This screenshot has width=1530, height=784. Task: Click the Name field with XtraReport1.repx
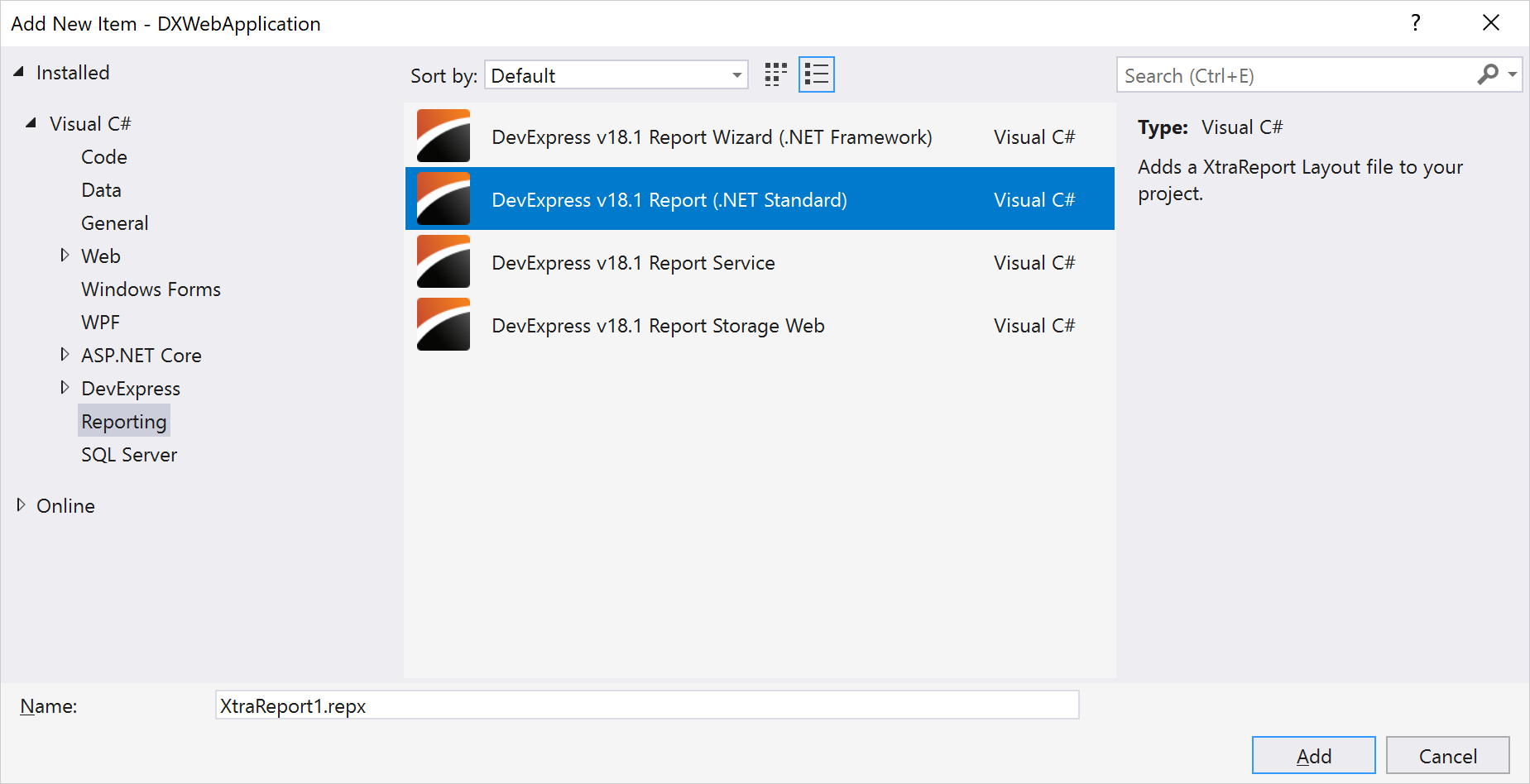point(645,705)
